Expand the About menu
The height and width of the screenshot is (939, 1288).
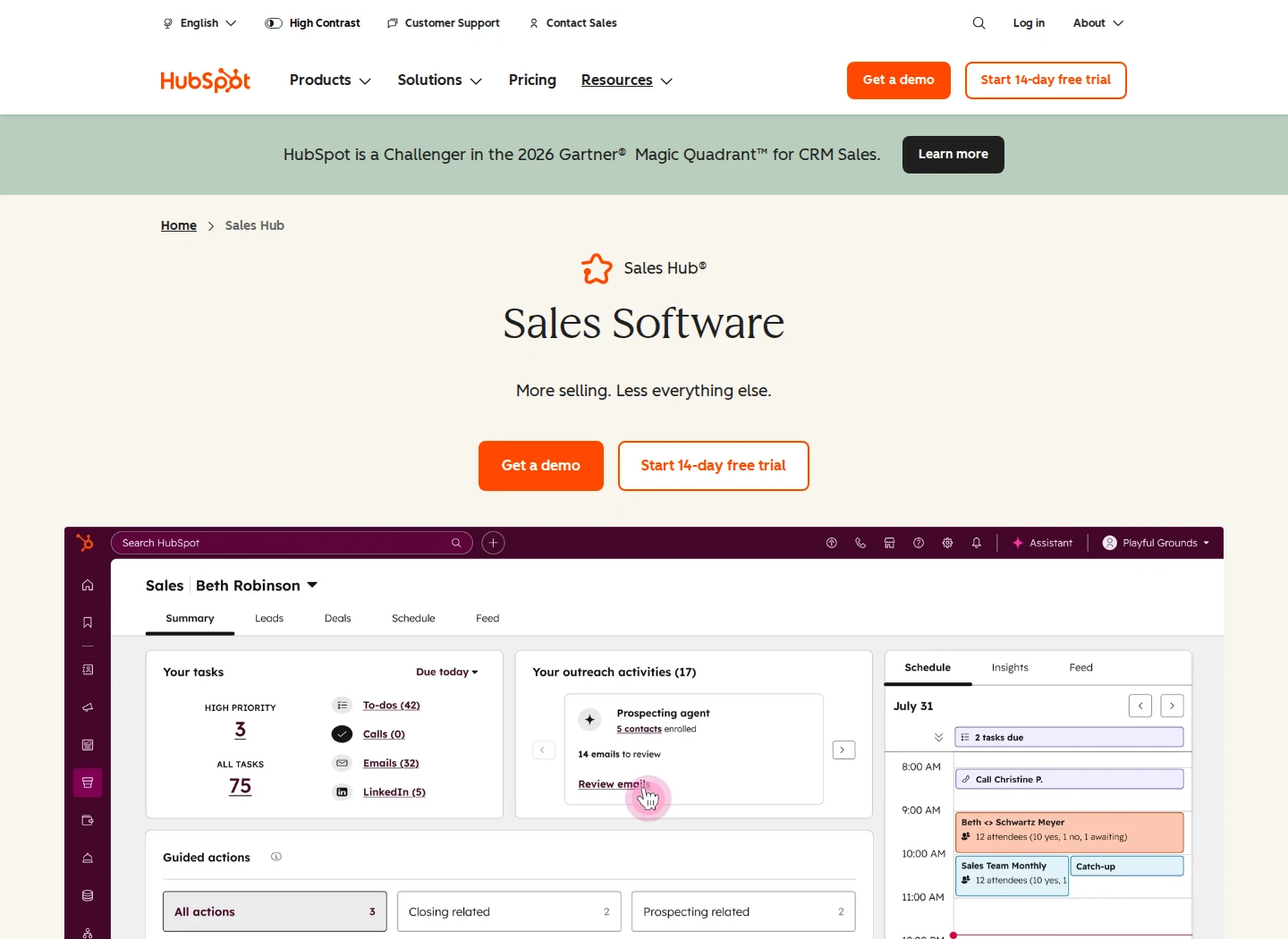(1098, 23)
